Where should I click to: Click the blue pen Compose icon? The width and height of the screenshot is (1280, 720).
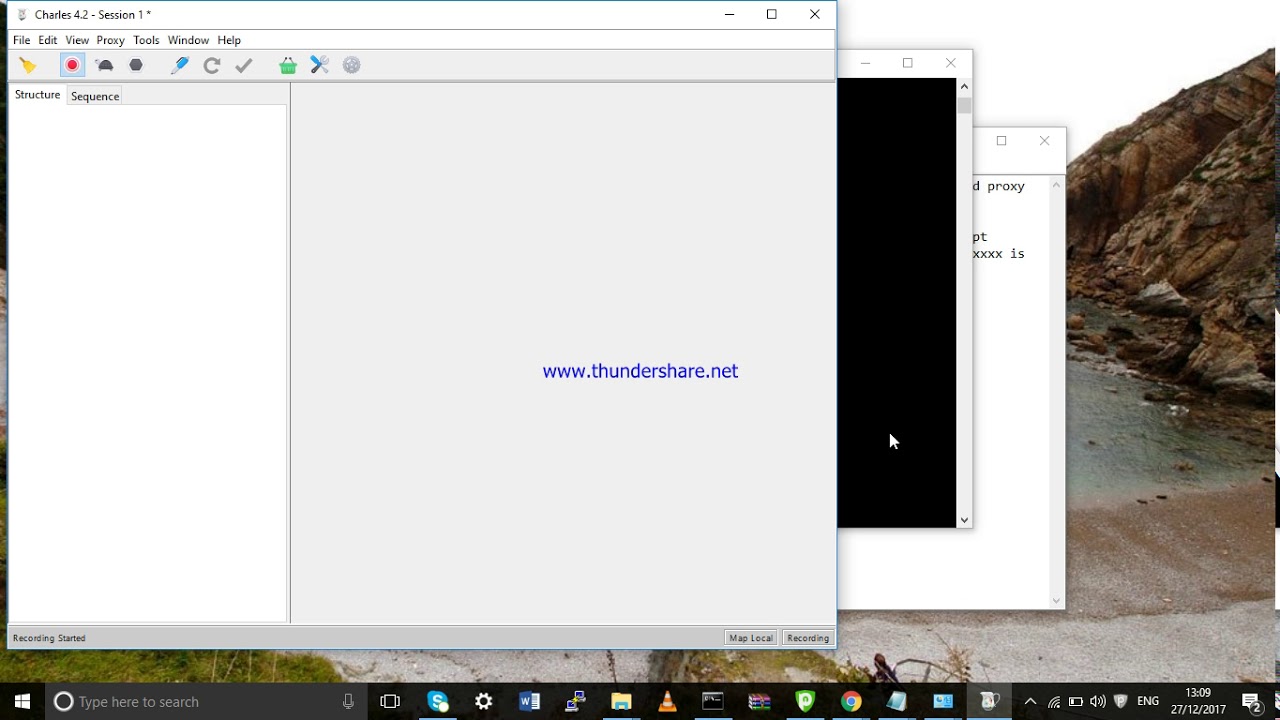[x=180, y=65]
